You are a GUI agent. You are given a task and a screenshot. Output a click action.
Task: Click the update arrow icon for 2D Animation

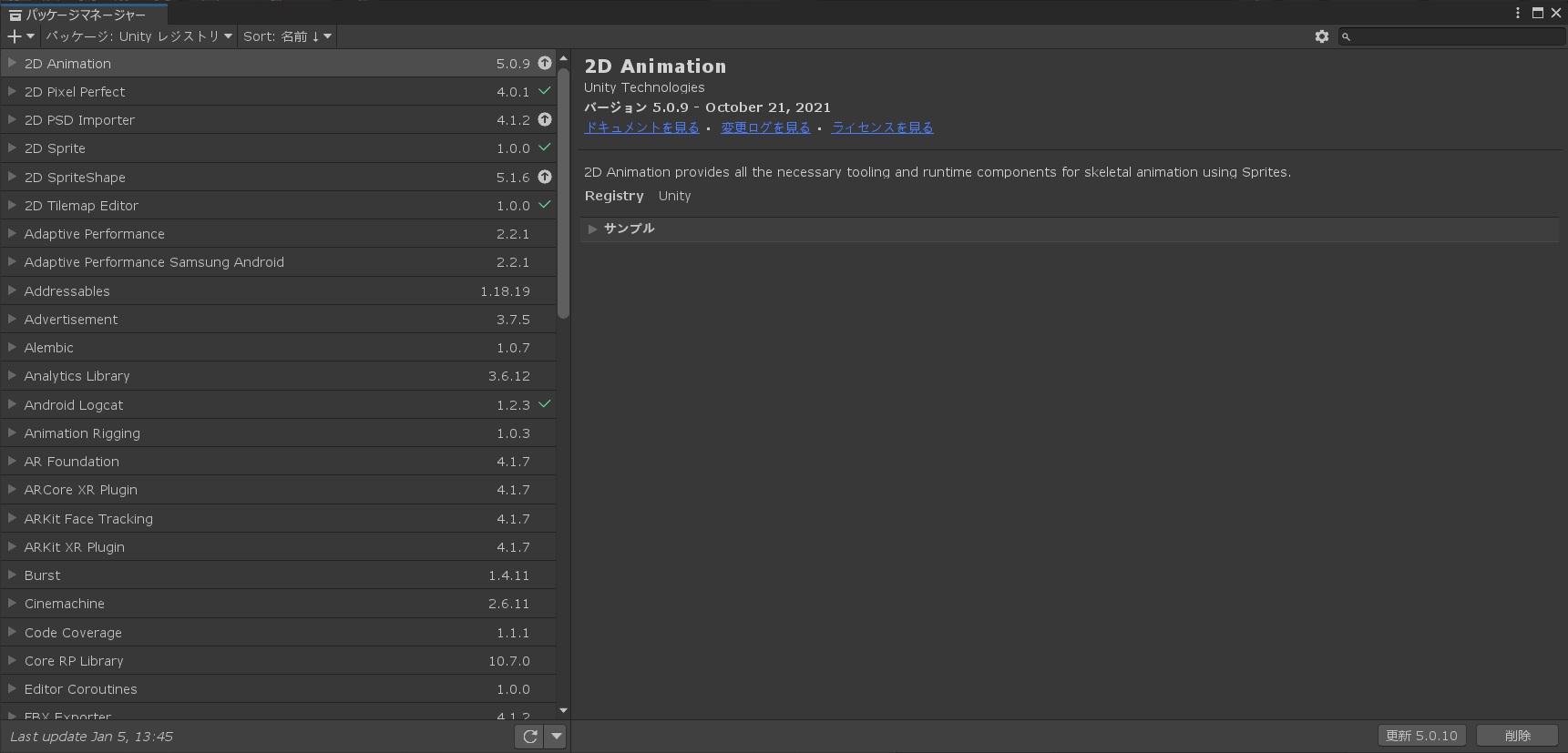click(545, 63)
